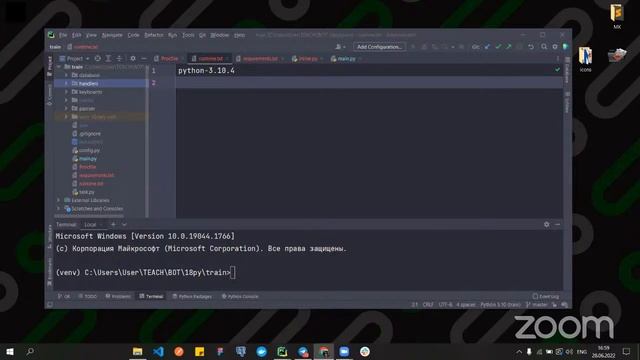Click select opened file target icon

98,59
